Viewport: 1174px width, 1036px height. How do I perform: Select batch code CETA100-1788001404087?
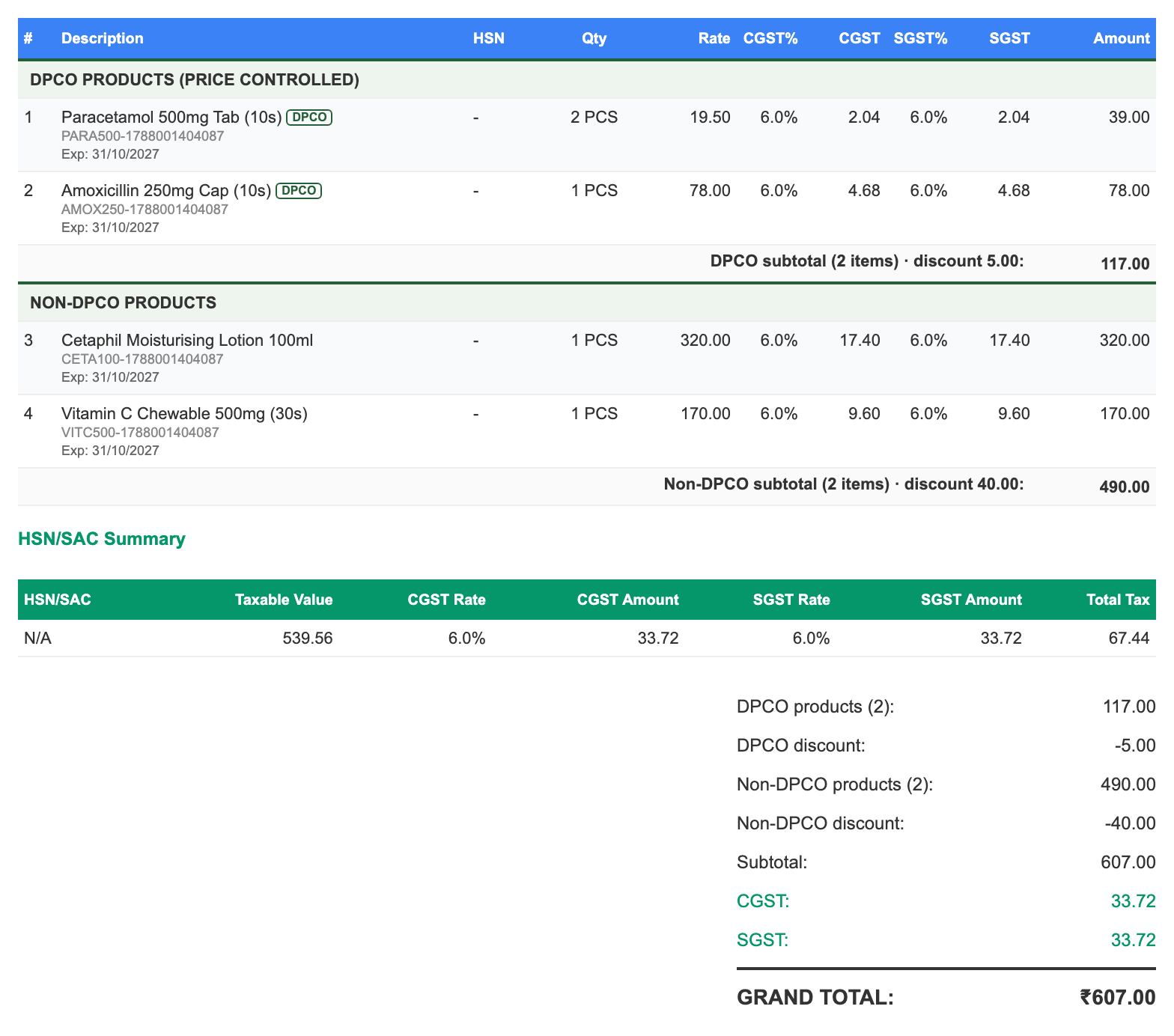coord(142,359)
